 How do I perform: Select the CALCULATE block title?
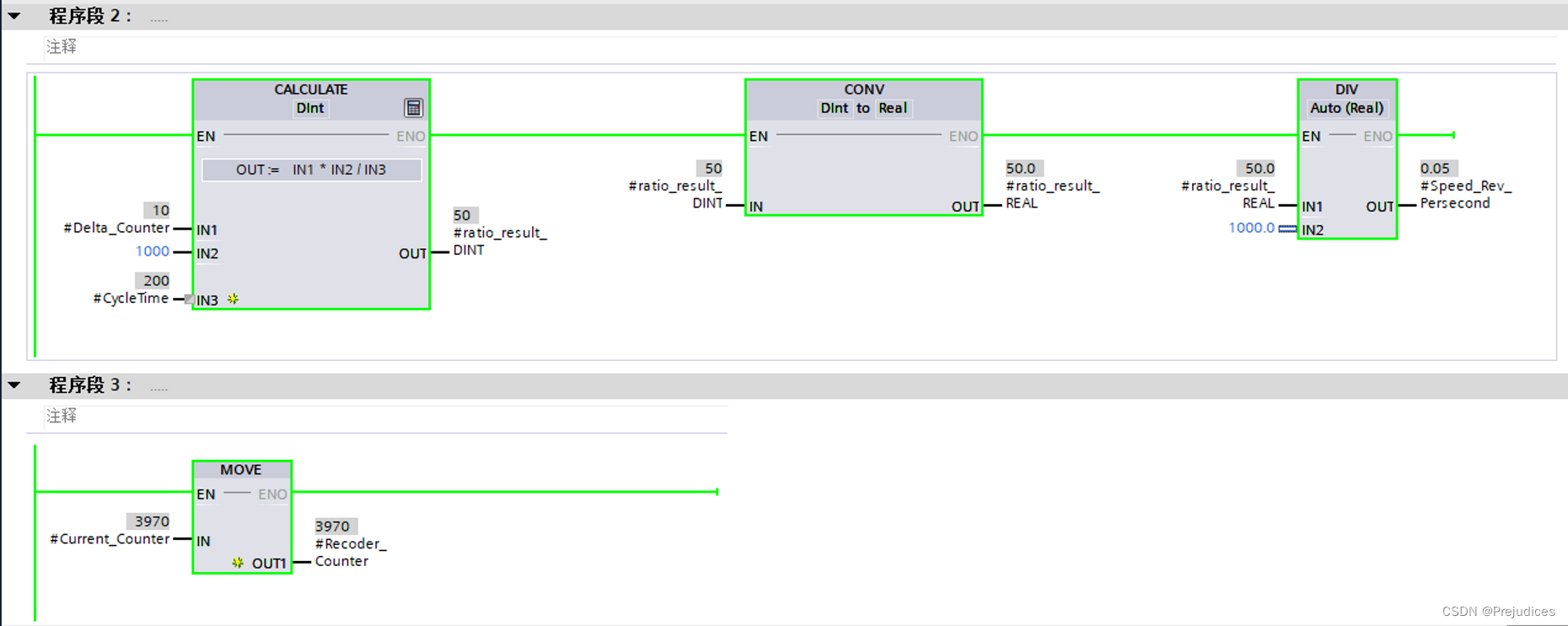coord(311,89)
